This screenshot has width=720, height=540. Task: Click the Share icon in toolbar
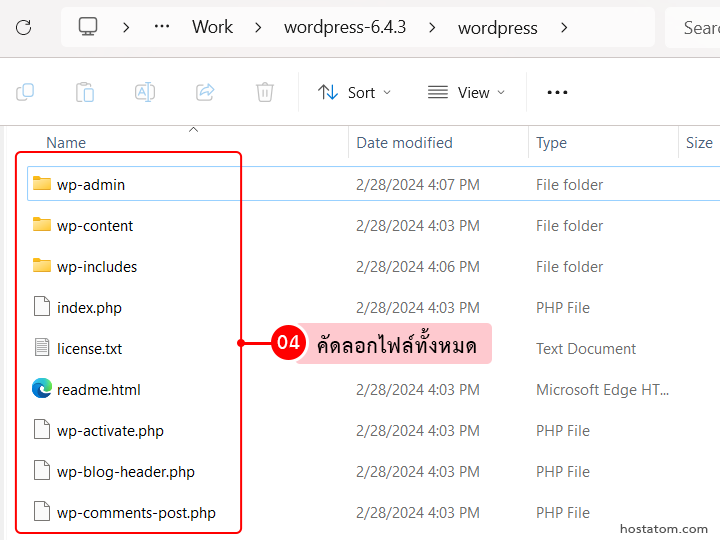click(x=205, y=92)
